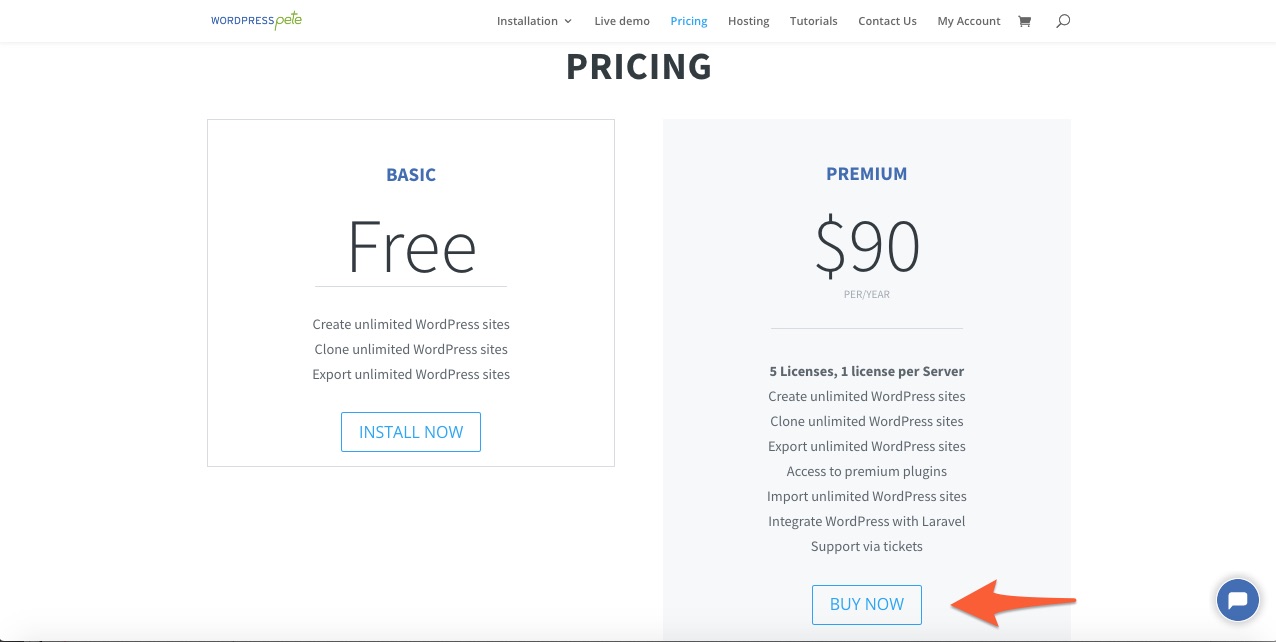Image resolution: width=1276 pixels, height=642 pixels.
Task: Click "Access to premium plugins" feature text
Action: [867, 471]
